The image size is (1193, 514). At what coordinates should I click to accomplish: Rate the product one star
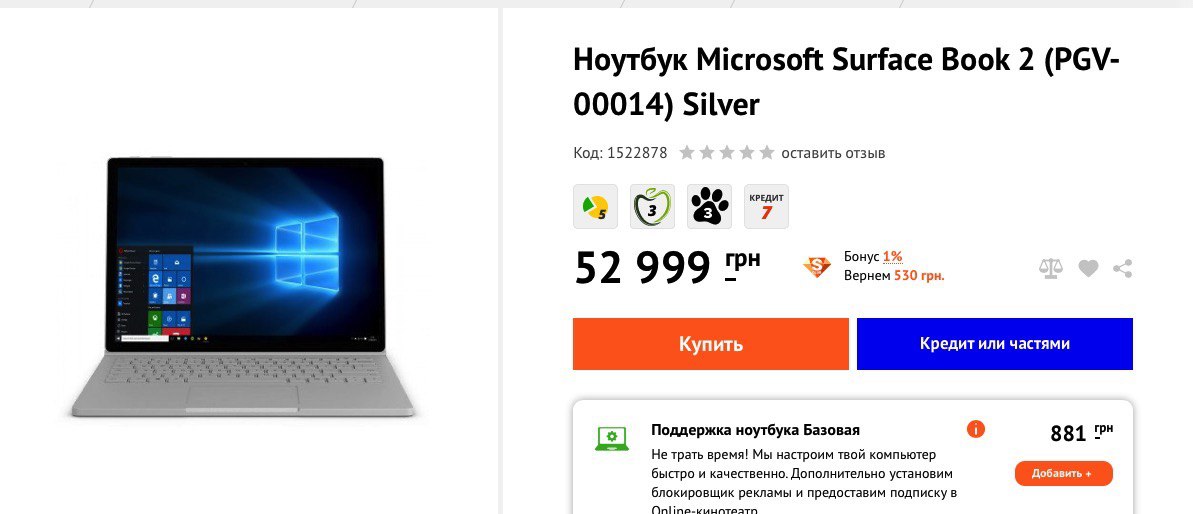(x=687, y=153)
